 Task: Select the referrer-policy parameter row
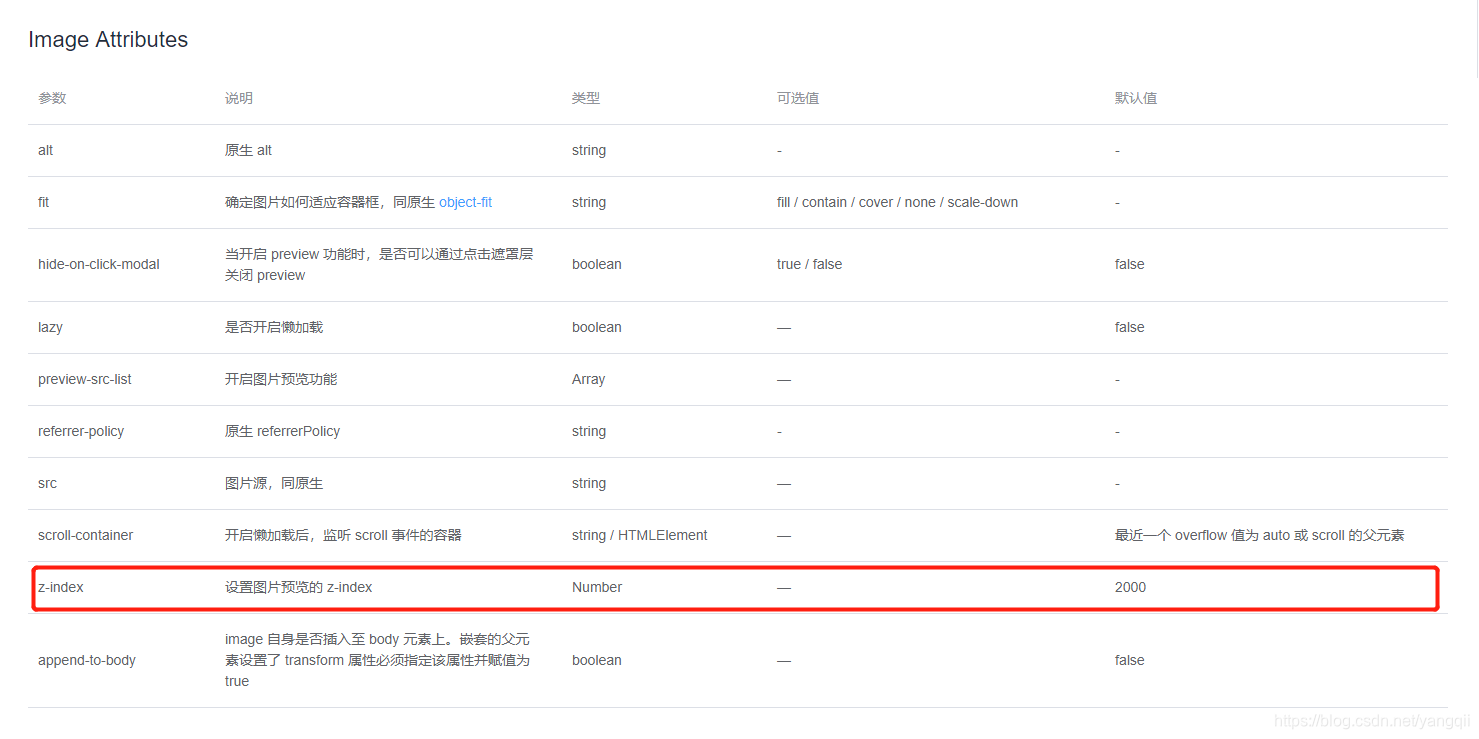(81, 431)
